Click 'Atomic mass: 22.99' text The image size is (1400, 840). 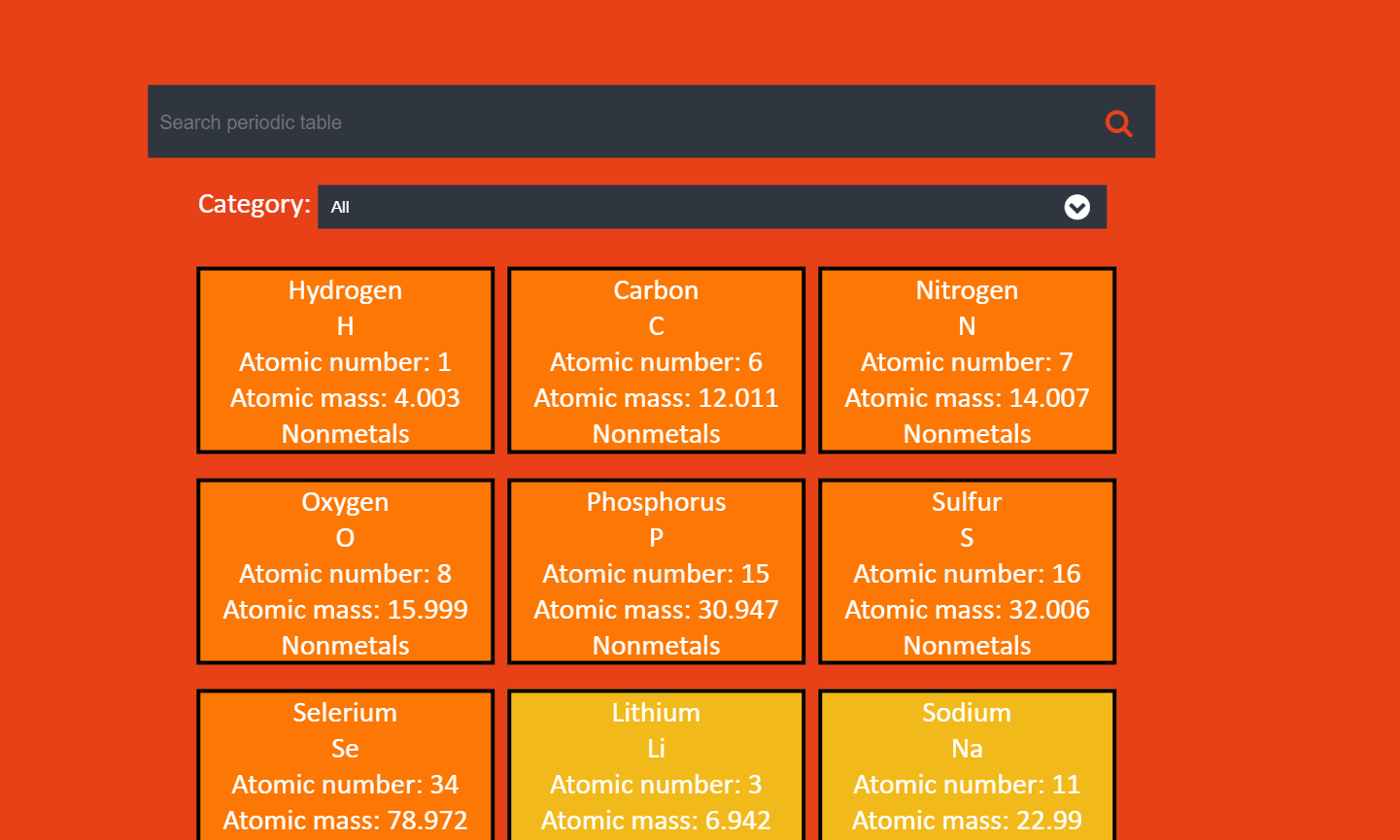[x=967, y=821]
